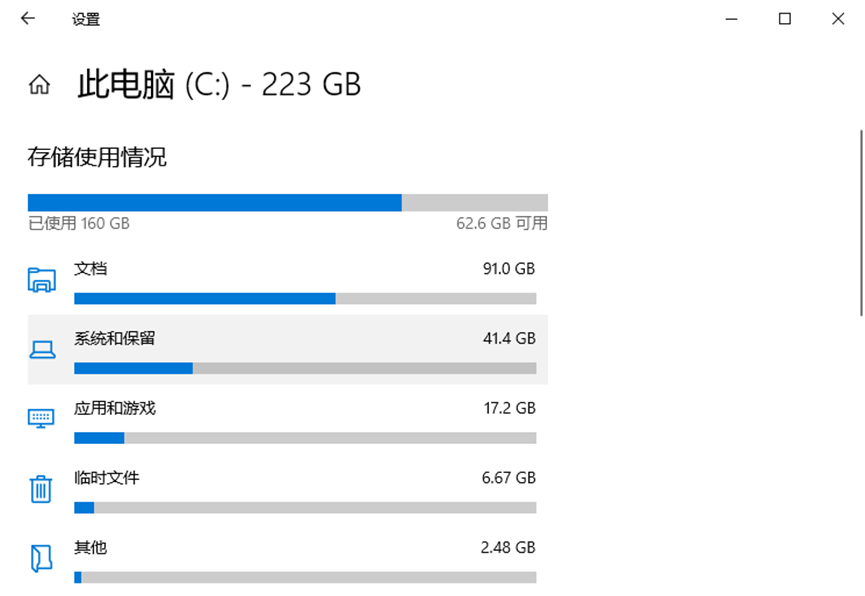Viewport: 865px width, 596px height.
Task: Click the 临时文件 trash bin icon
Action: (x=41, y=489)
